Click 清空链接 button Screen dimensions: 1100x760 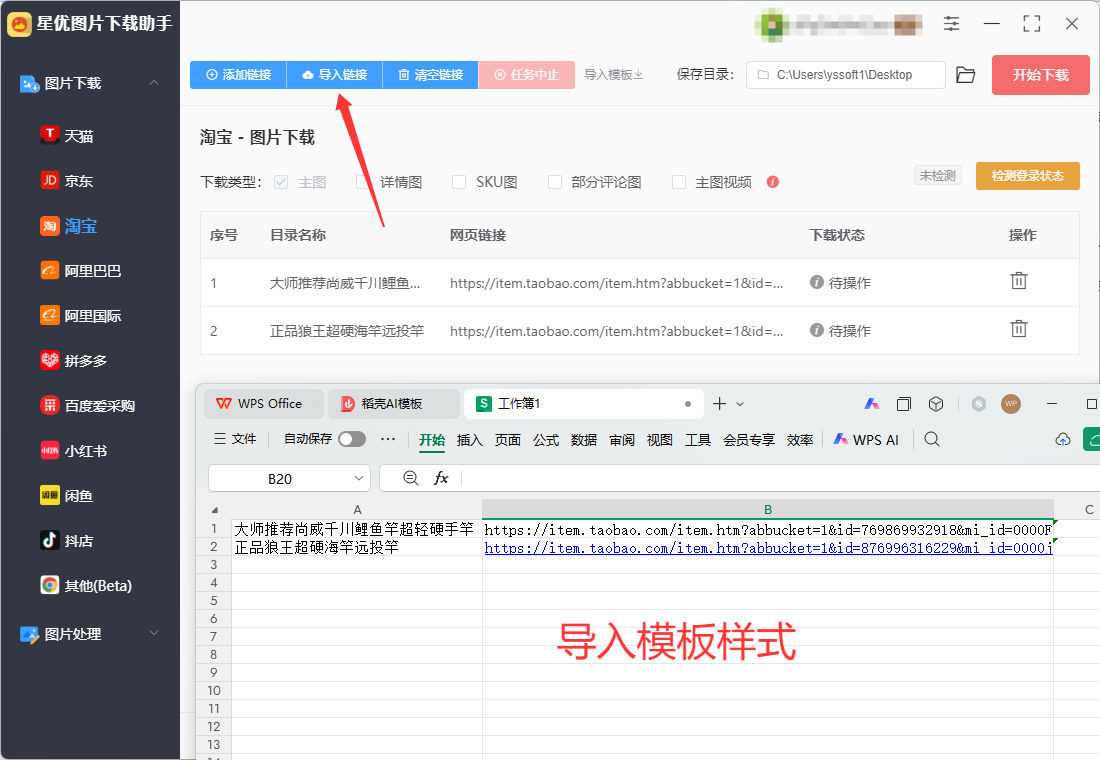point(431,74)
